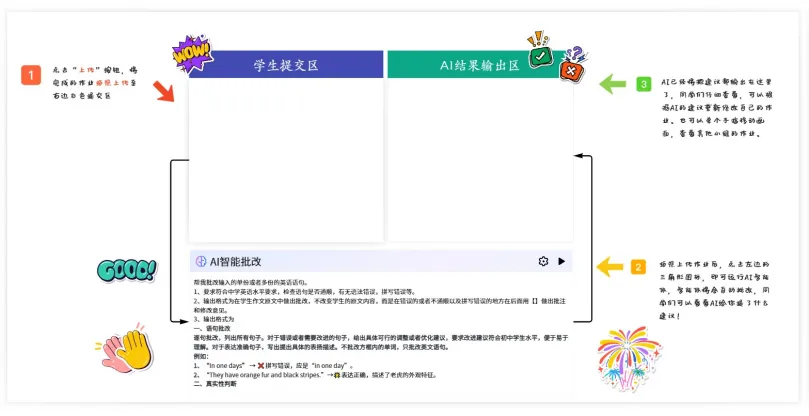809x416 pixels.
Task: Select the 学生提交区 header
Action: (x=286, y=65)
